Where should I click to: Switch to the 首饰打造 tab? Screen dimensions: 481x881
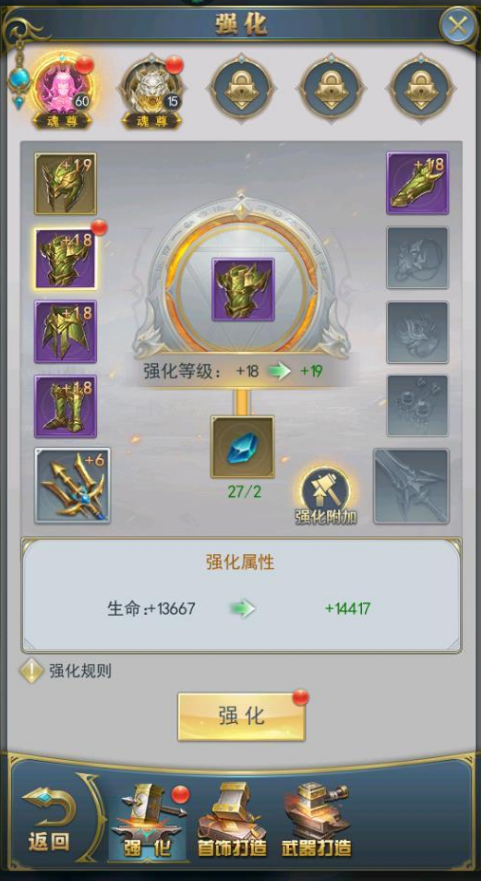click(x=232, y=820)
